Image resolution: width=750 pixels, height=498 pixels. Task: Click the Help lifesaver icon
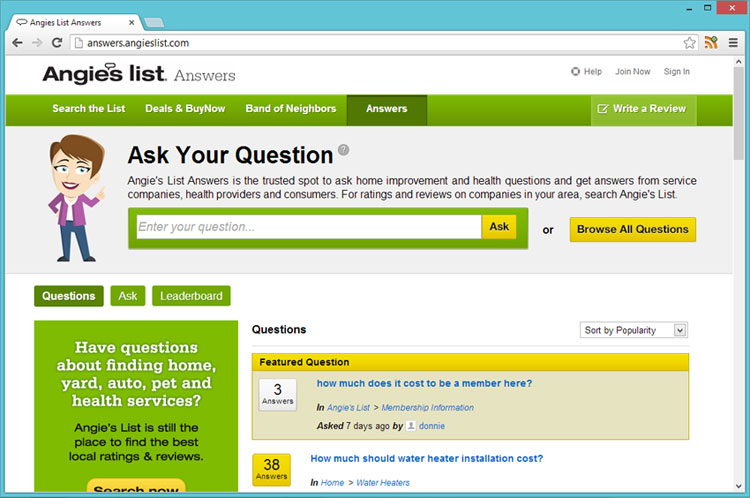tap(575, 71)
